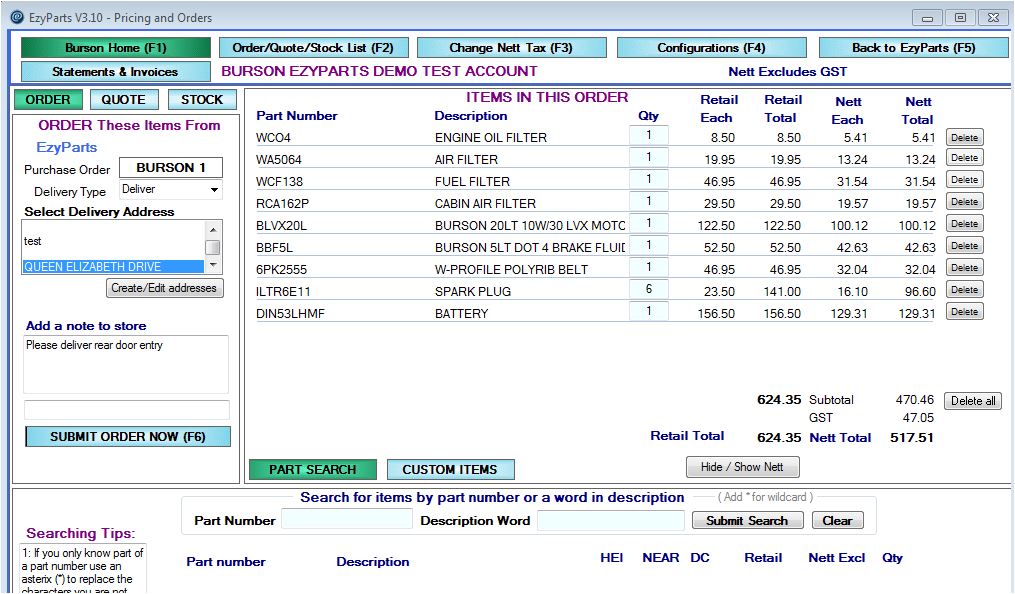Click the Description Word search field
The height and width of the screenshot is (594, 1015).
click(610, 521)
